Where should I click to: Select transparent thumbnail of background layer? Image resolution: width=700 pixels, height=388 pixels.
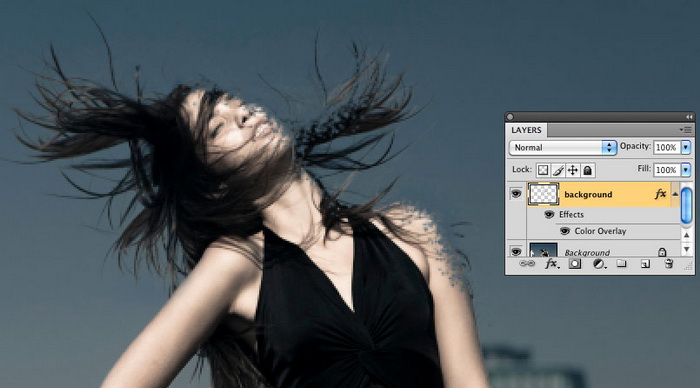coord(543,194)
